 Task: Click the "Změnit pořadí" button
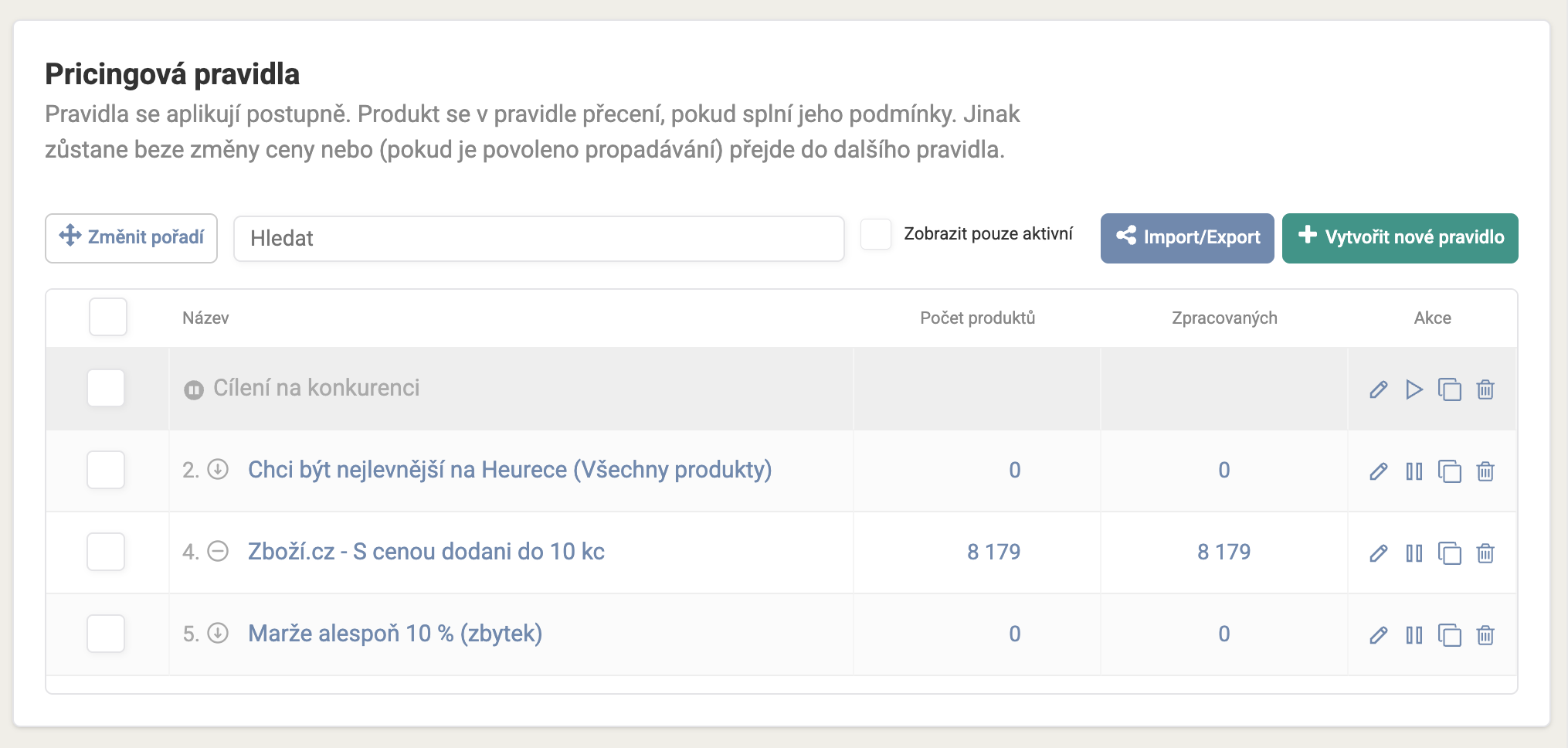point(131,238)
